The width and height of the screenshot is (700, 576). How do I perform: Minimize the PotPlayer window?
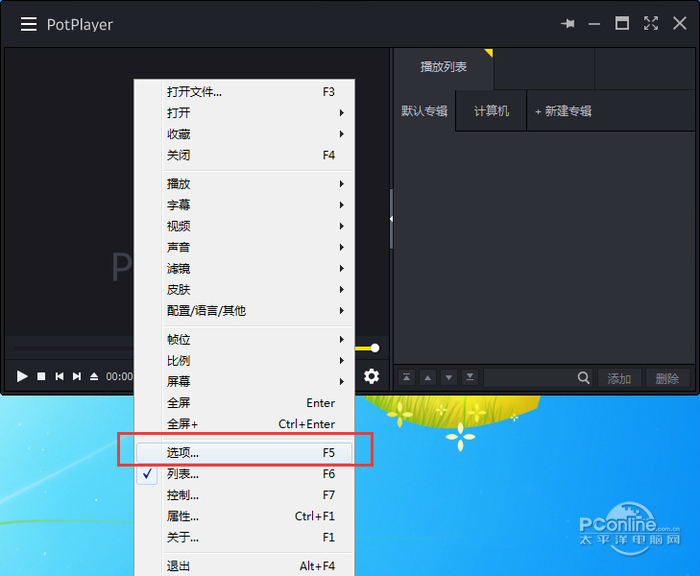click(594, 24)
